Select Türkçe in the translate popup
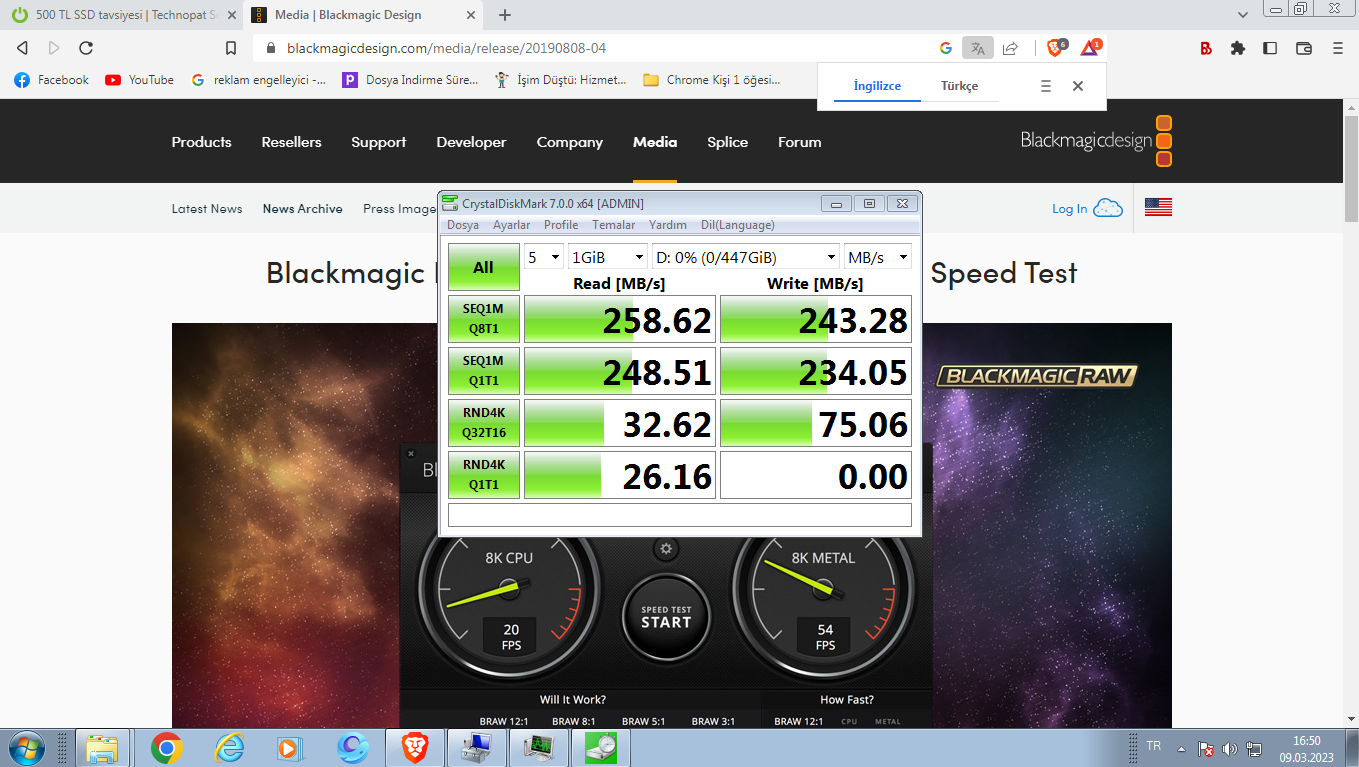The height and width of the screenshot is (767, 1359). click(x=960, y=86)
